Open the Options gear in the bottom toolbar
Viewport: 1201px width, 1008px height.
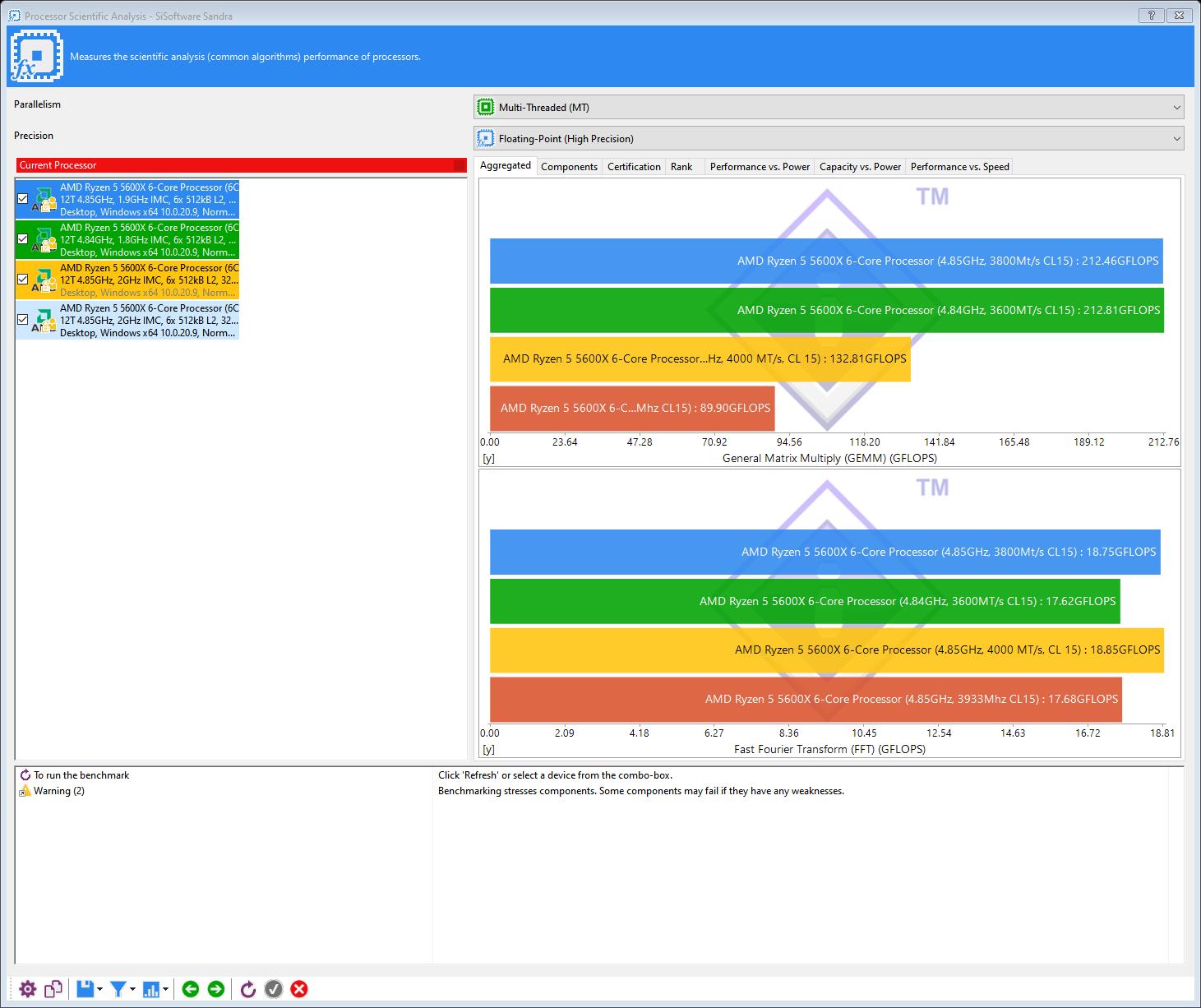coord(28,989)
